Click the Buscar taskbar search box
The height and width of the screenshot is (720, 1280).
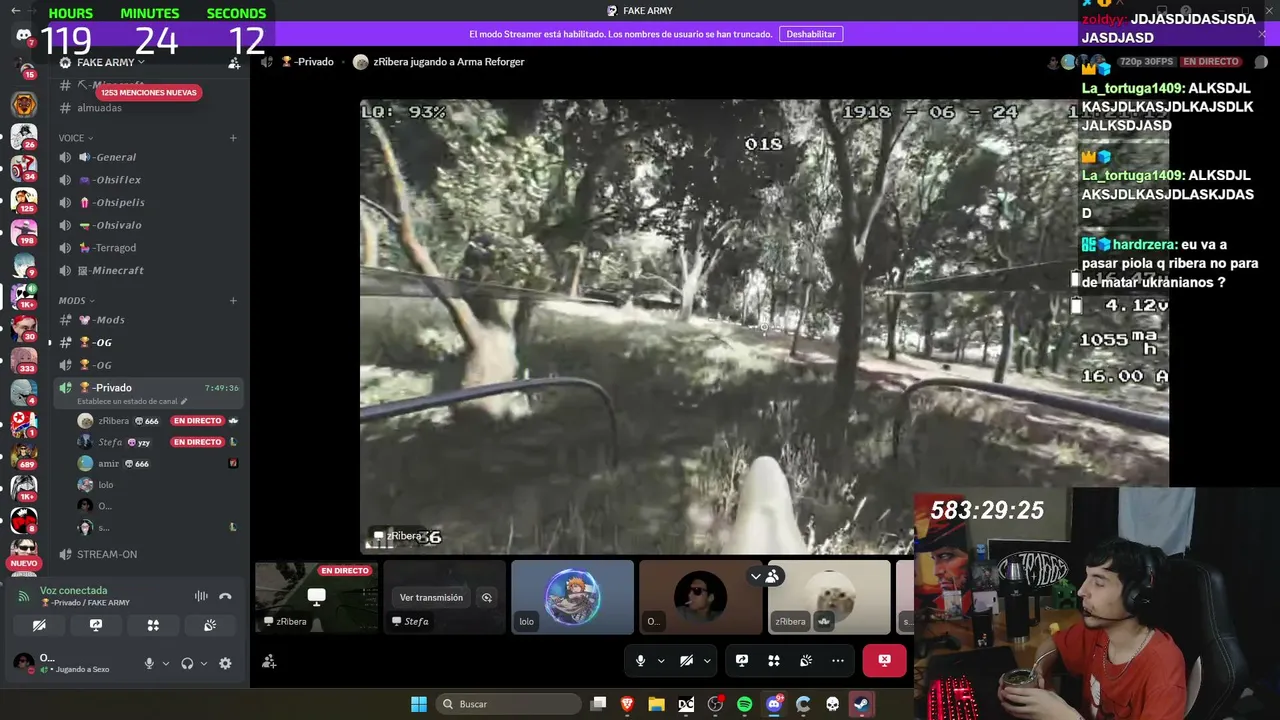[508, 704]
